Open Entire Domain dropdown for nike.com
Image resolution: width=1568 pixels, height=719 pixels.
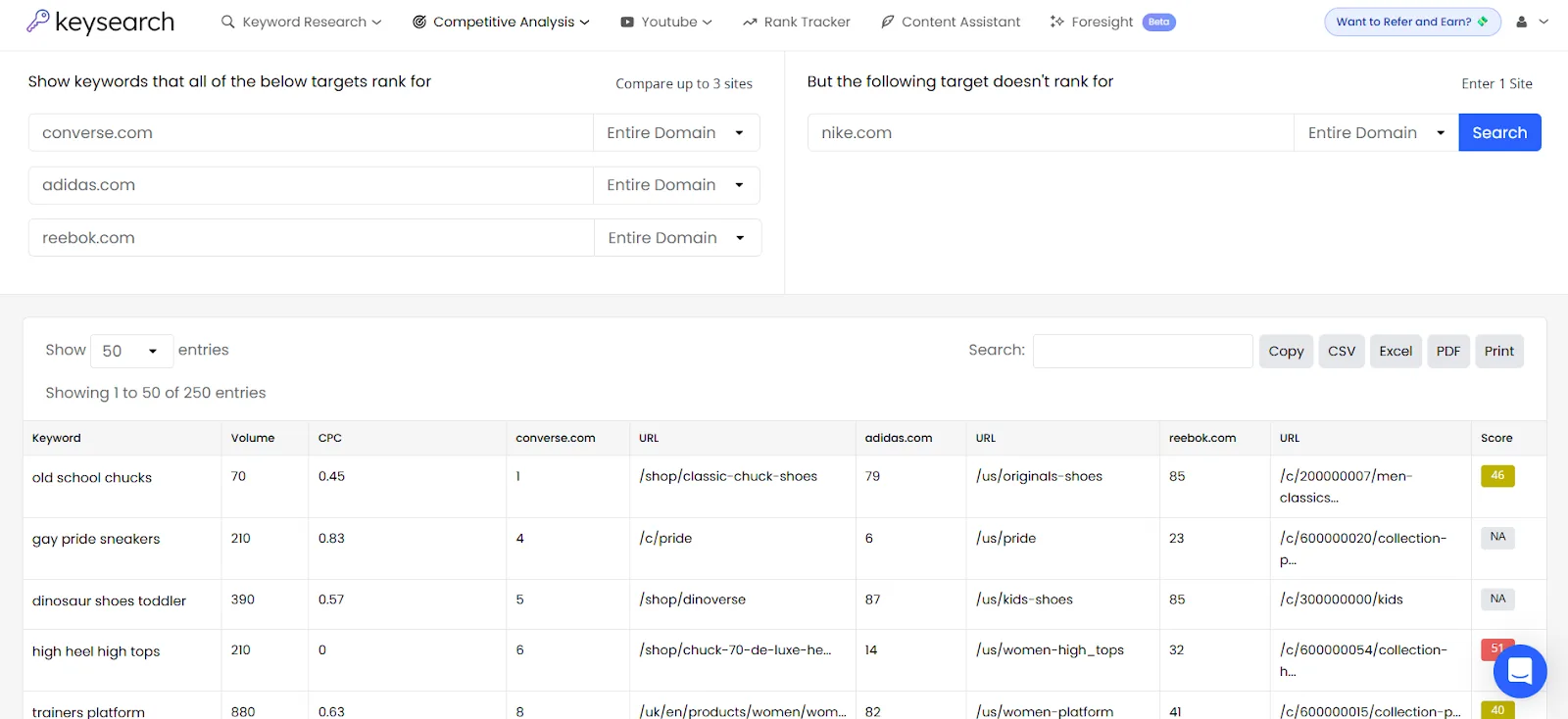tap(1376, 132)
